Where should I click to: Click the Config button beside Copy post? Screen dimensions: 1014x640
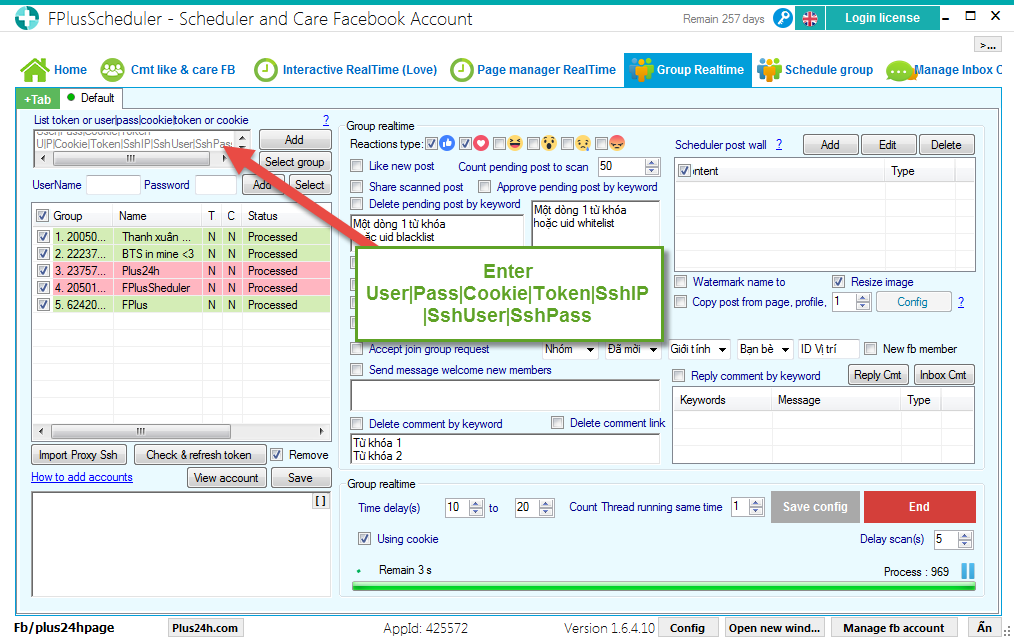click(912, 302)
